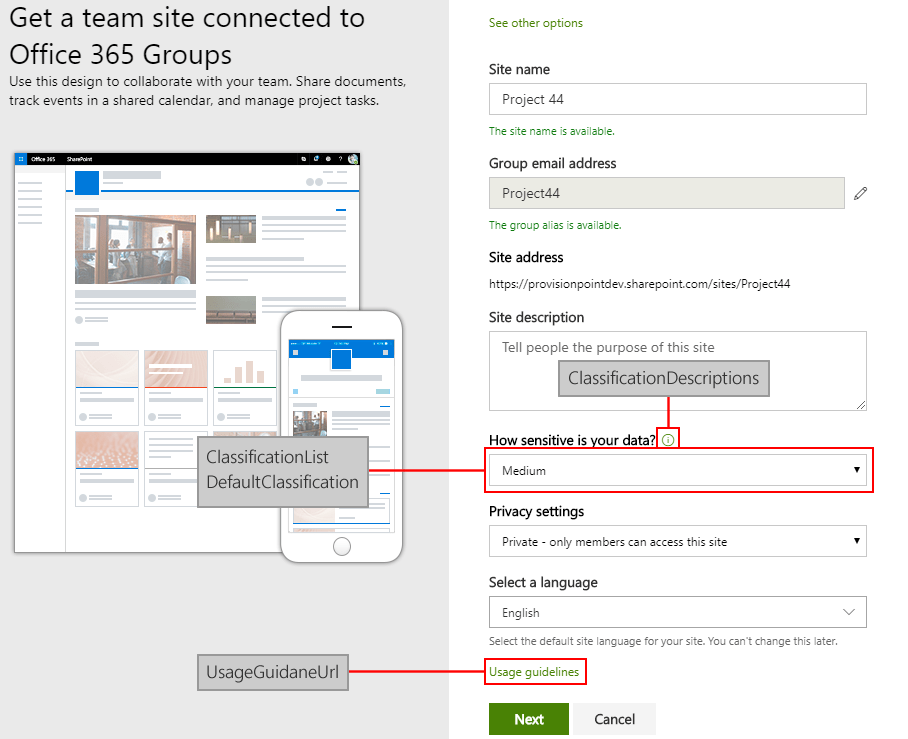This screenshot has height=739, width=908.
Task: Click SharePoint in the preview menu bar
Action: [78, 157]
